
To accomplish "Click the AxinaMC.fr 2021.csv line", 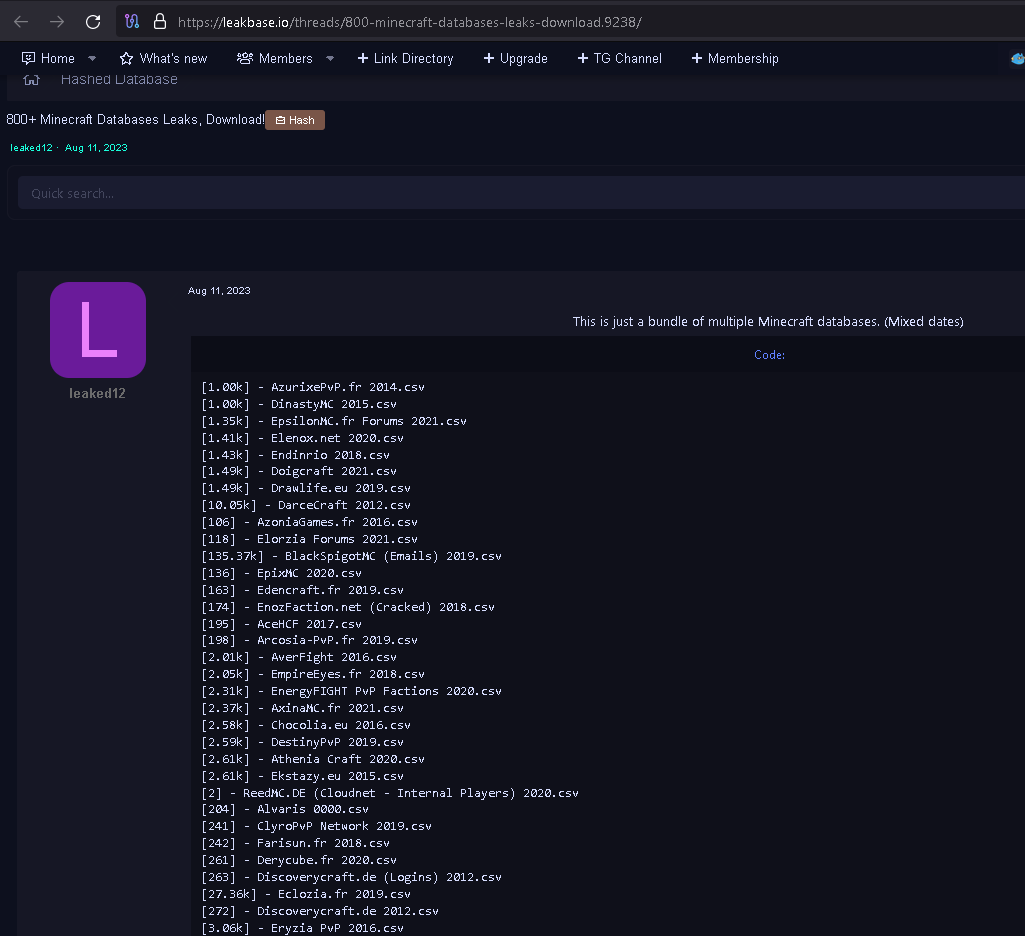I will click(x=303, y=708).
